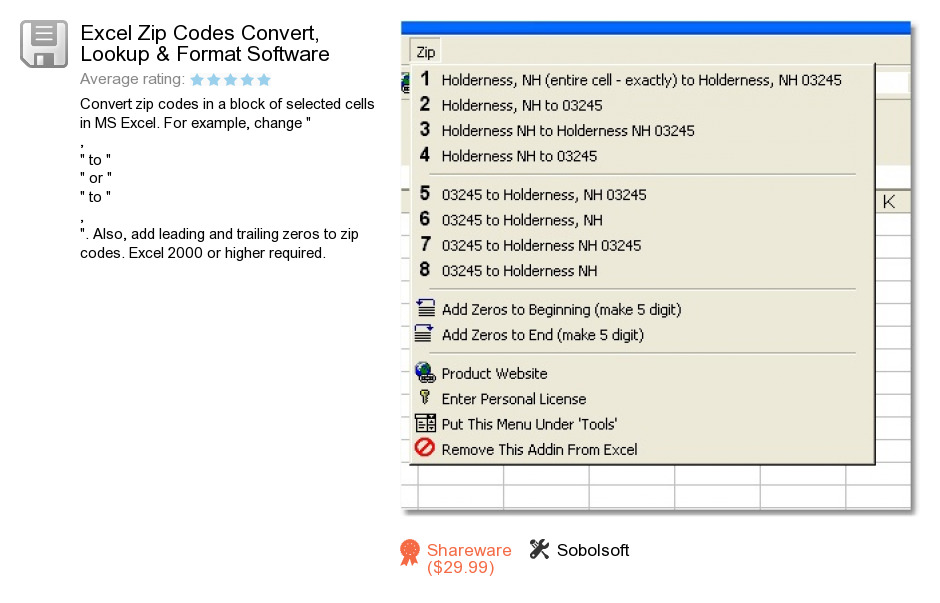Select option 6 03245 to Holderness, NH
Image resolution: width=940 pixels, height=603 pixels.
(x=642, y=219)
